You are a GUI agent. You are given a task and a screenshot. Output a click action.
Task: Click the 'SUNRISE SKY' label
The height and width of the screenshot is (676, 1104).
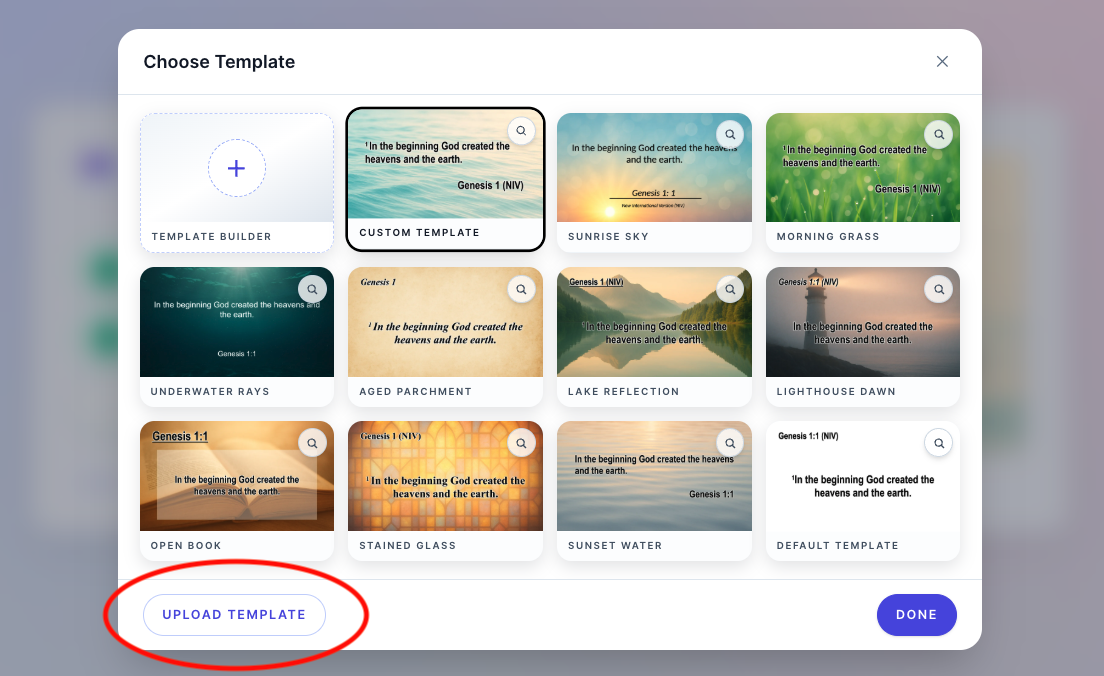coord(608,237)
